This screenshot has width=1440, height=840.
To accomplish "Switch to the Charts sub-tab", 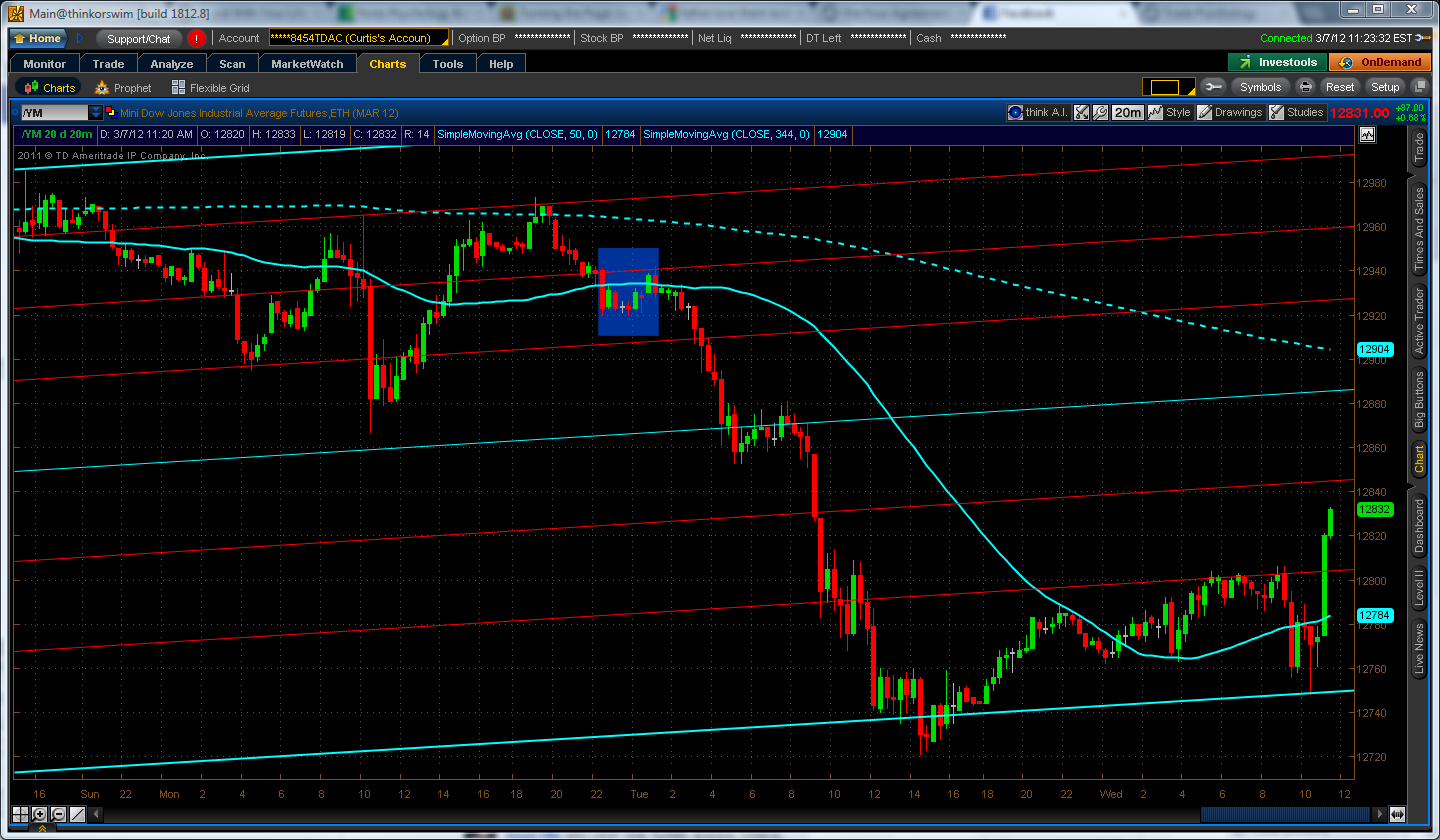I will click(x=49, y=88).
